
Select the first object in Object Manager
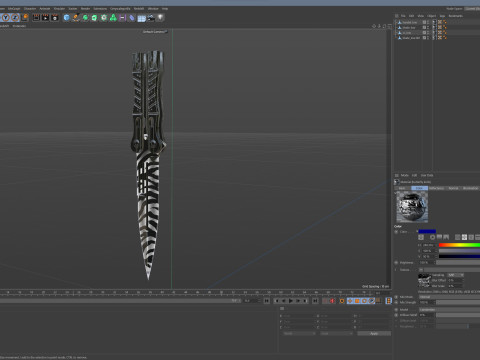410,22
